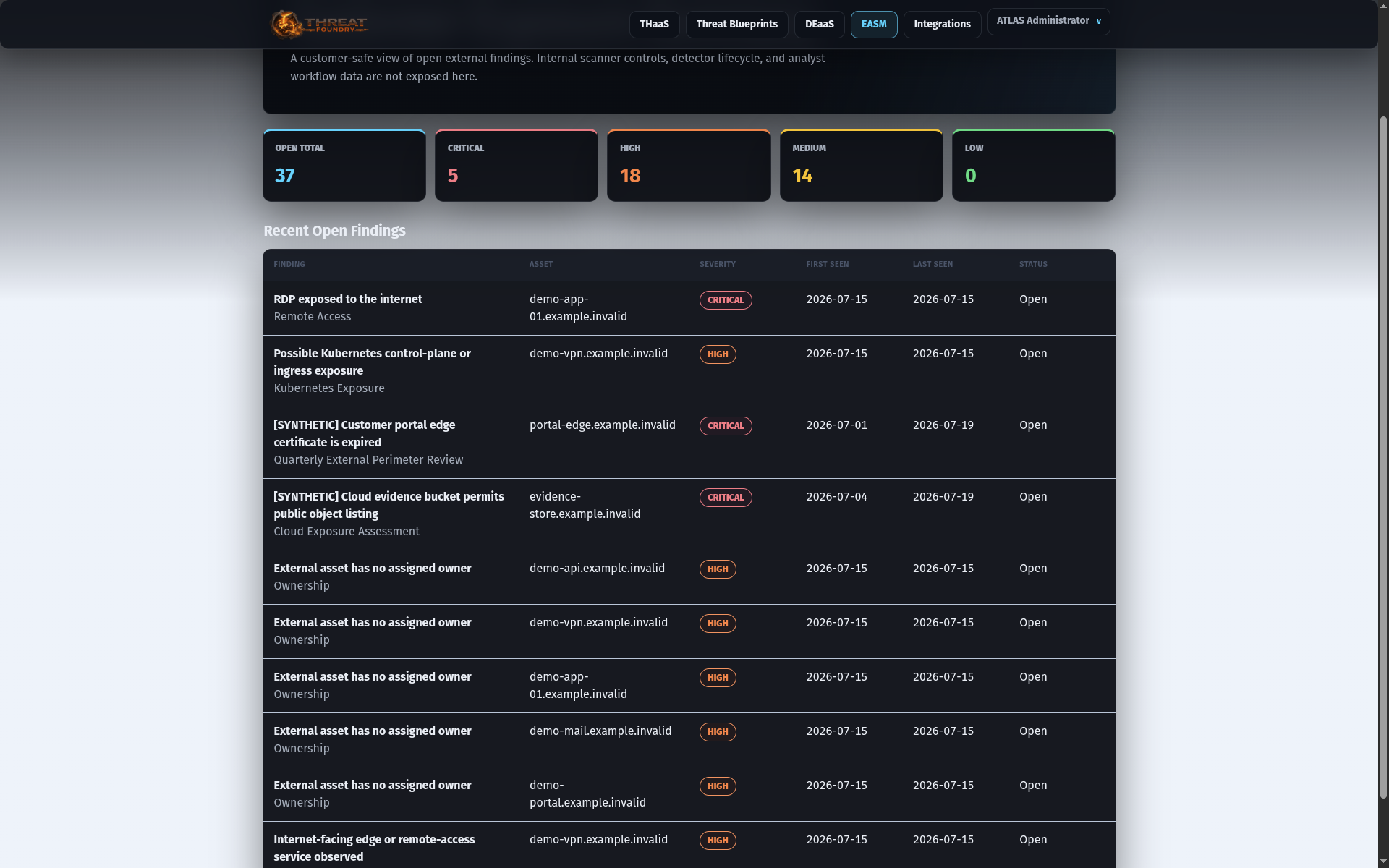Open the Customer portal edge certificate expired finding

point(364,433)
